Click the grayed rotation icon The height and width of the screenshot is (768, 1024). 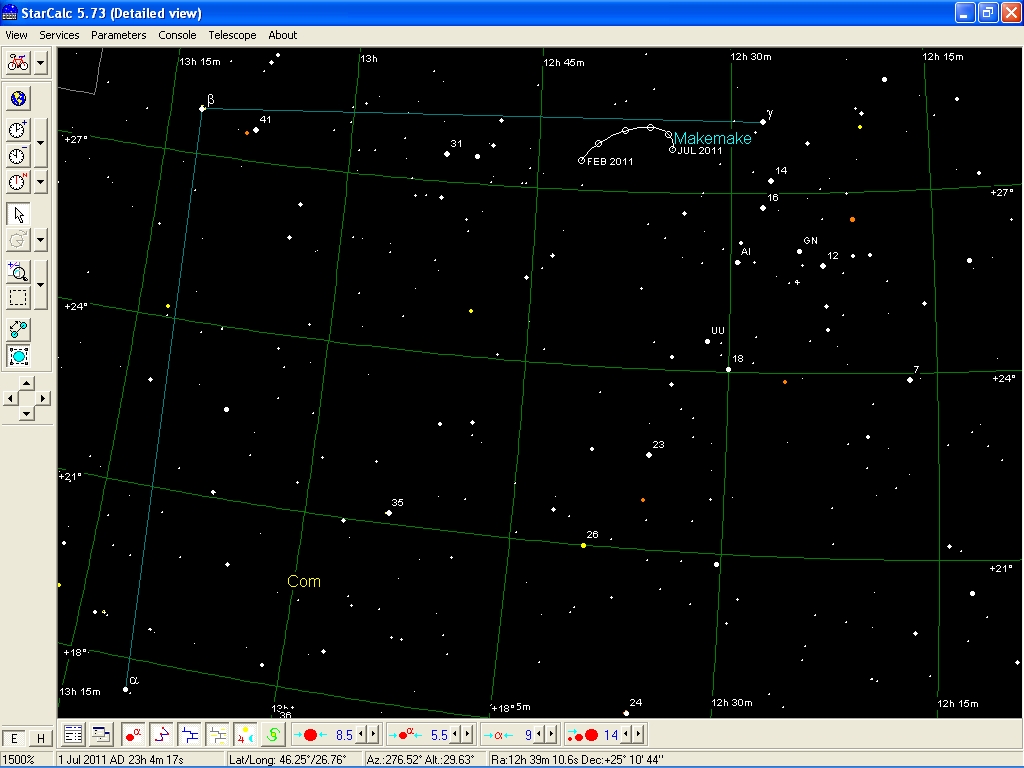[x=18, y=240]
